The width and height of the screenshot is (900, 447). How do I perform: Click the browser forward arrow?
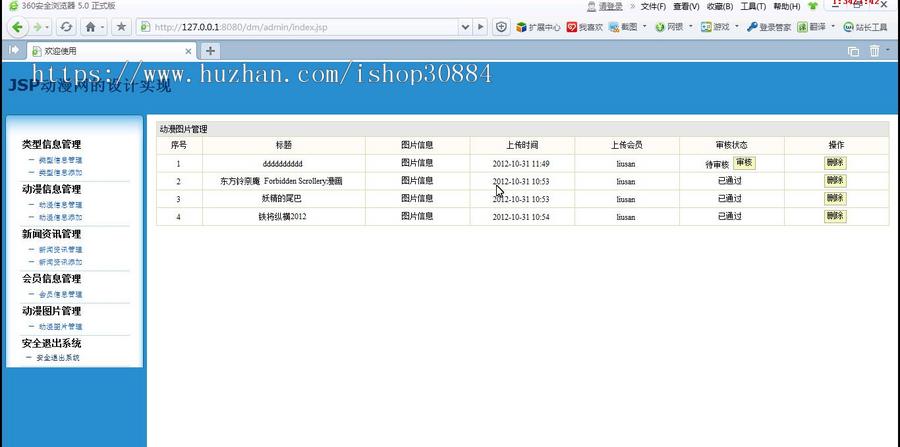37,26
